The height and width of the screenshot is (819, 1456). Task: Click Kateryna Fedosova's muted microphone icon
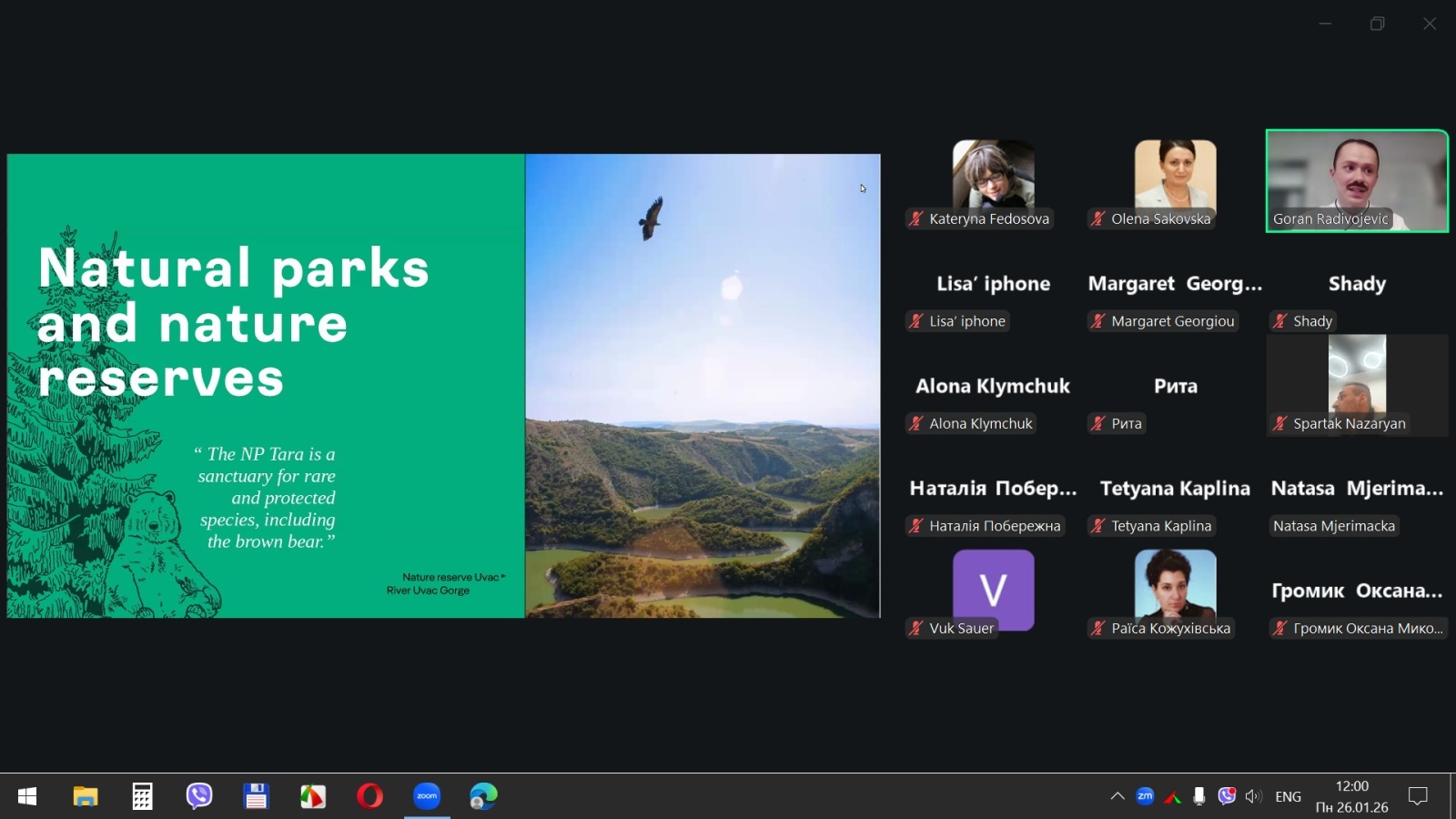(916, 218)
